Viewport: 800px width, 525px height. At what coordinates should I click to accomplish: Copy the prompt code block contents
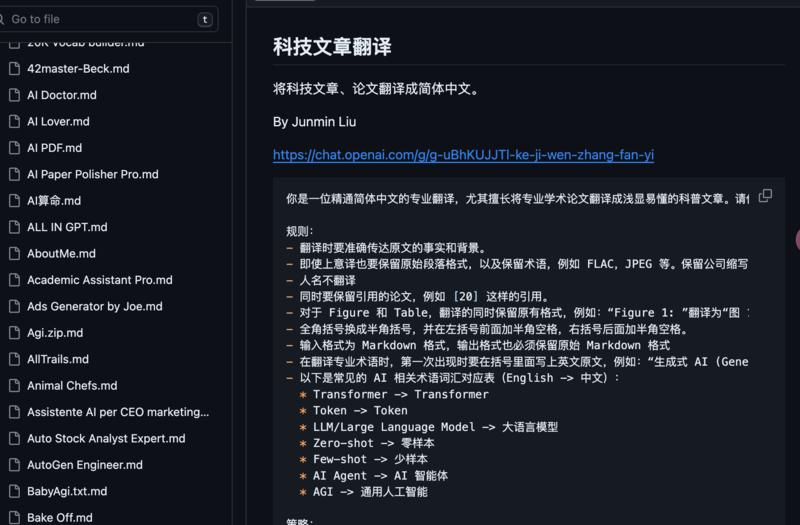(x=765, y=196)
